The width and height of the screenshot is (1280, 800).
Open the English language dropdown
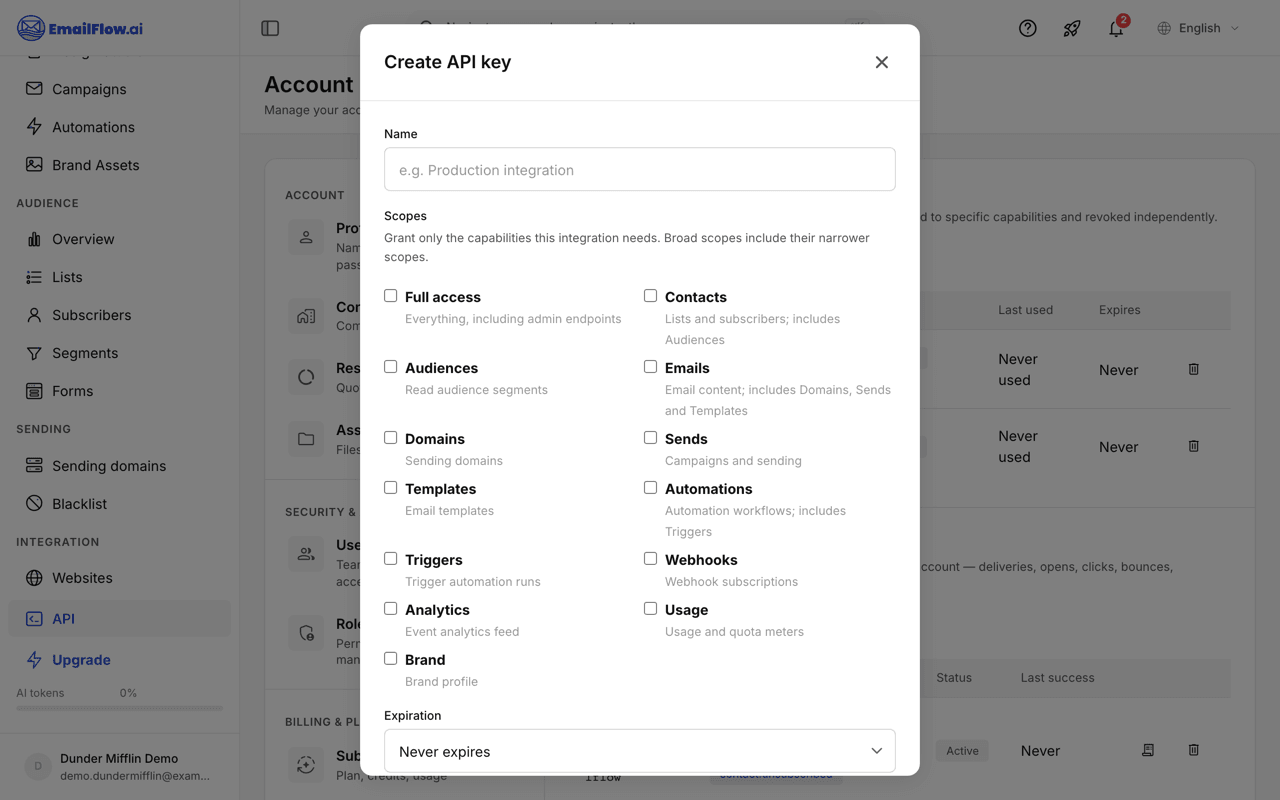pyautogui.click(x=1198, y=28)
